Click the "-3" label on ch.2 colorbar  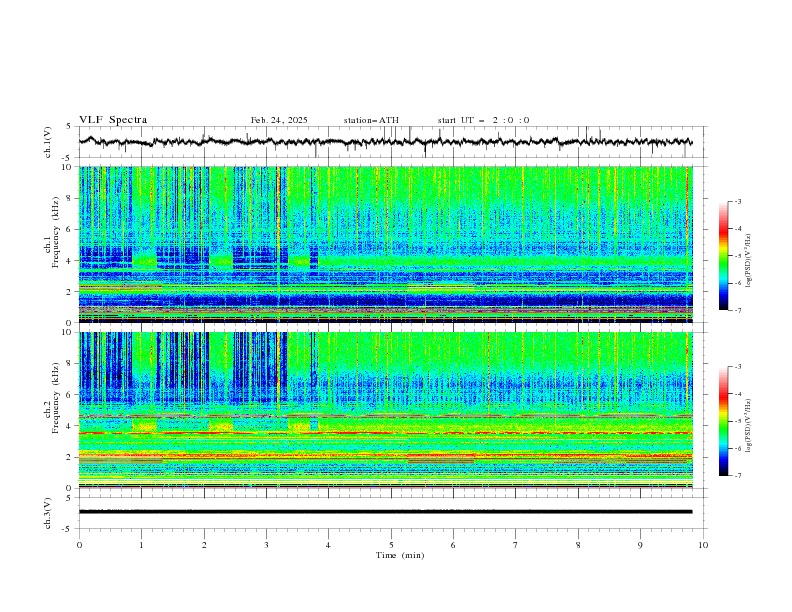tap(738, 367)
